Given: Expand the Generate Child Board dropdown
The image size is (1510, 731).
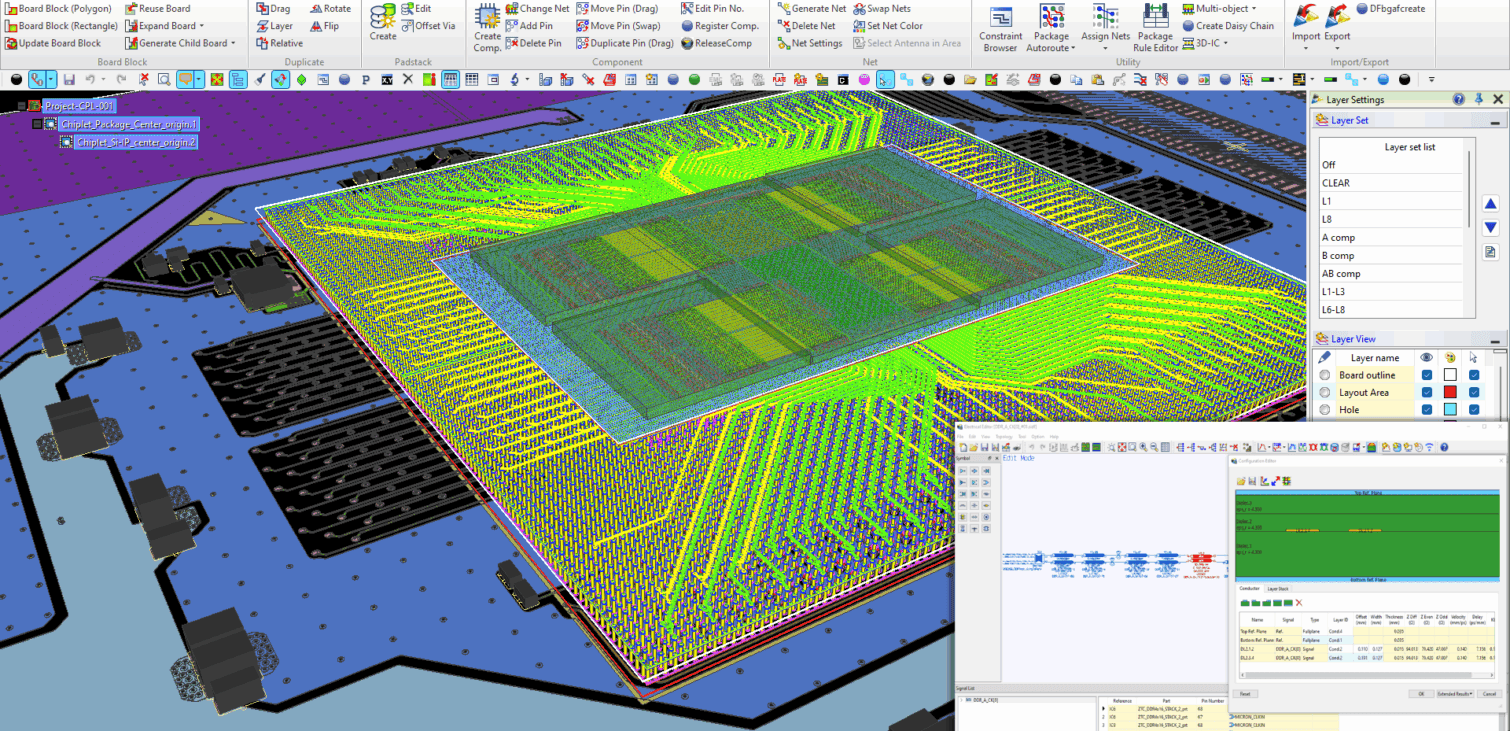Looking at the screenshot, I should coord(233,43).
